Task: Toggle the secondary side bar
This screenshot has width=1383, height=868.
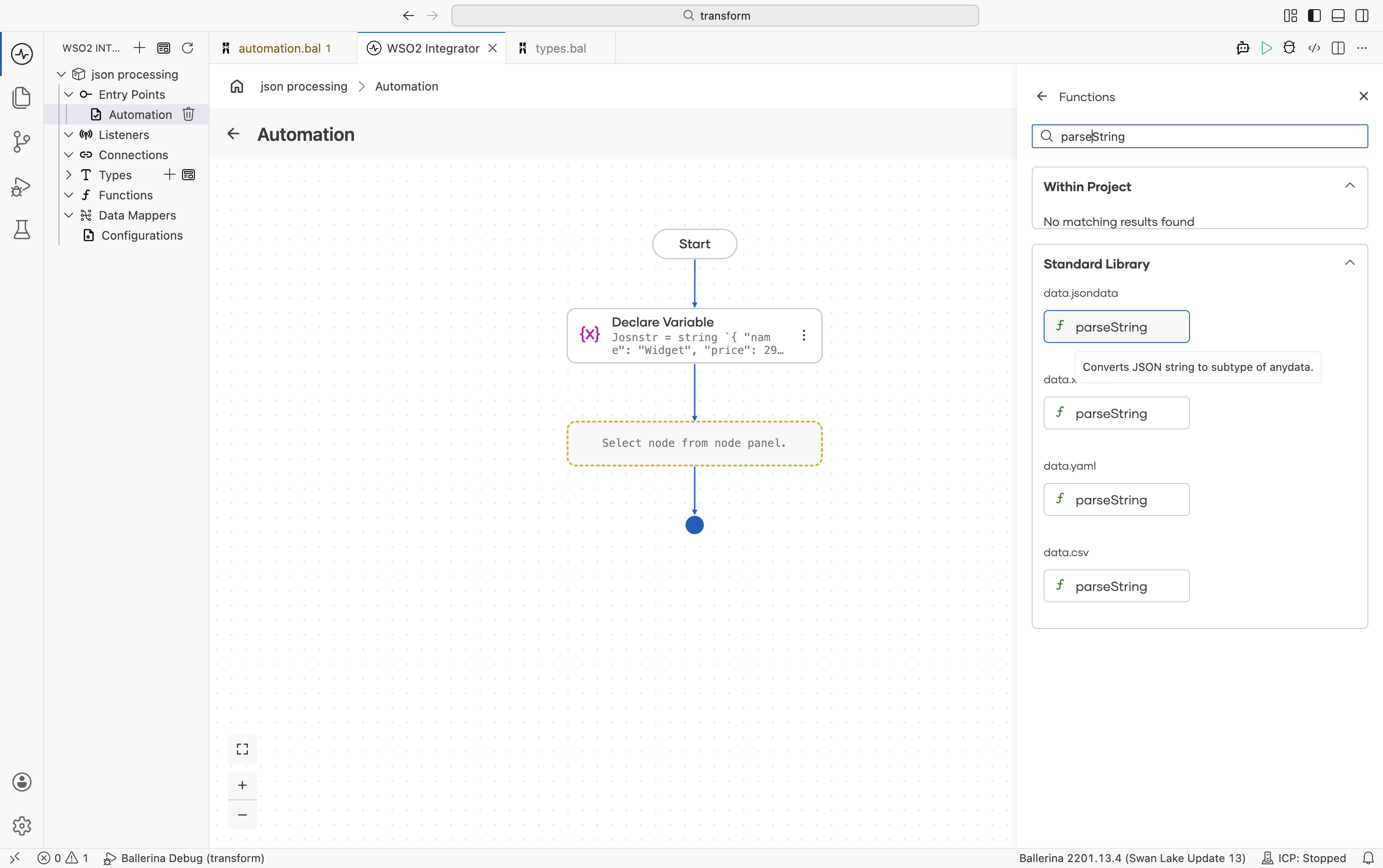Action: tap(1362, 16)
